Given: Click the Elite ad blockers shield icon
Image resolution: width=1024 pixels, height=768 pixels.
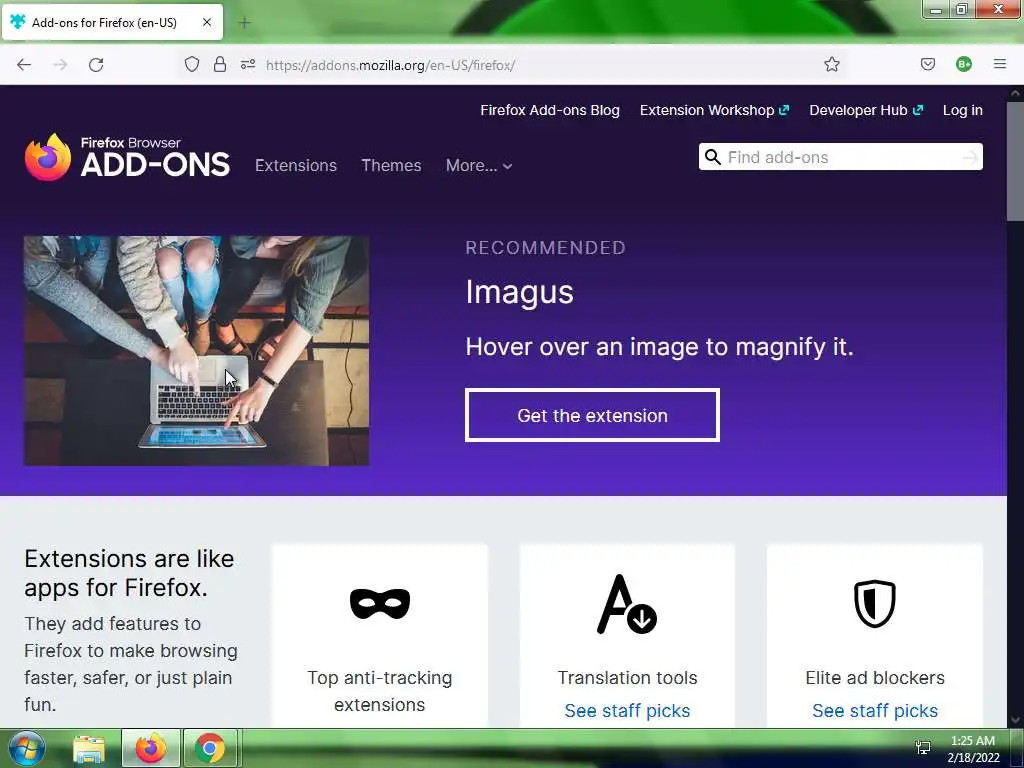Looking at the screenshot, I should point(874,603).
